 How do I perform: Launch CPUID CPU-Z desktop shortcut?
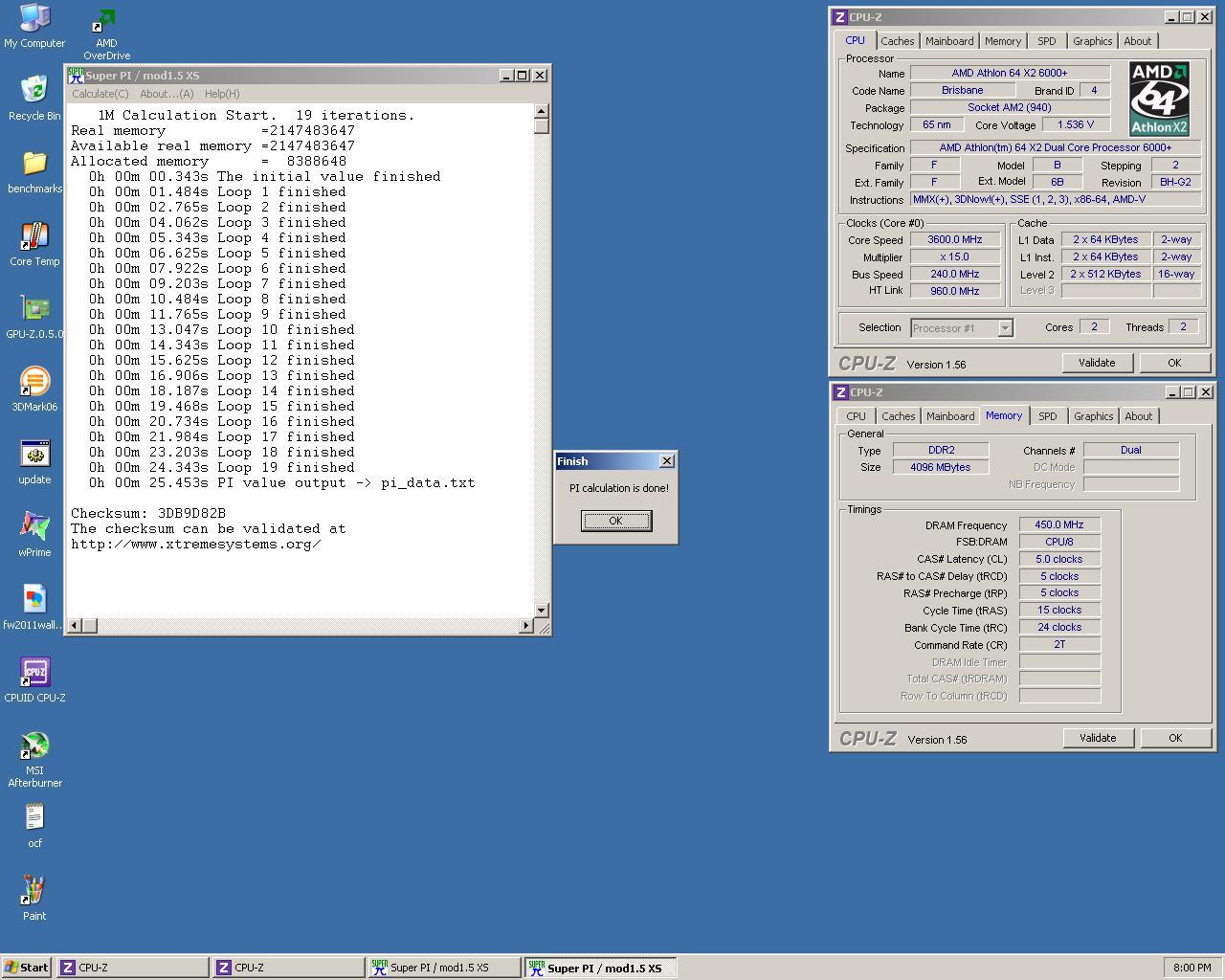[34, 680]
